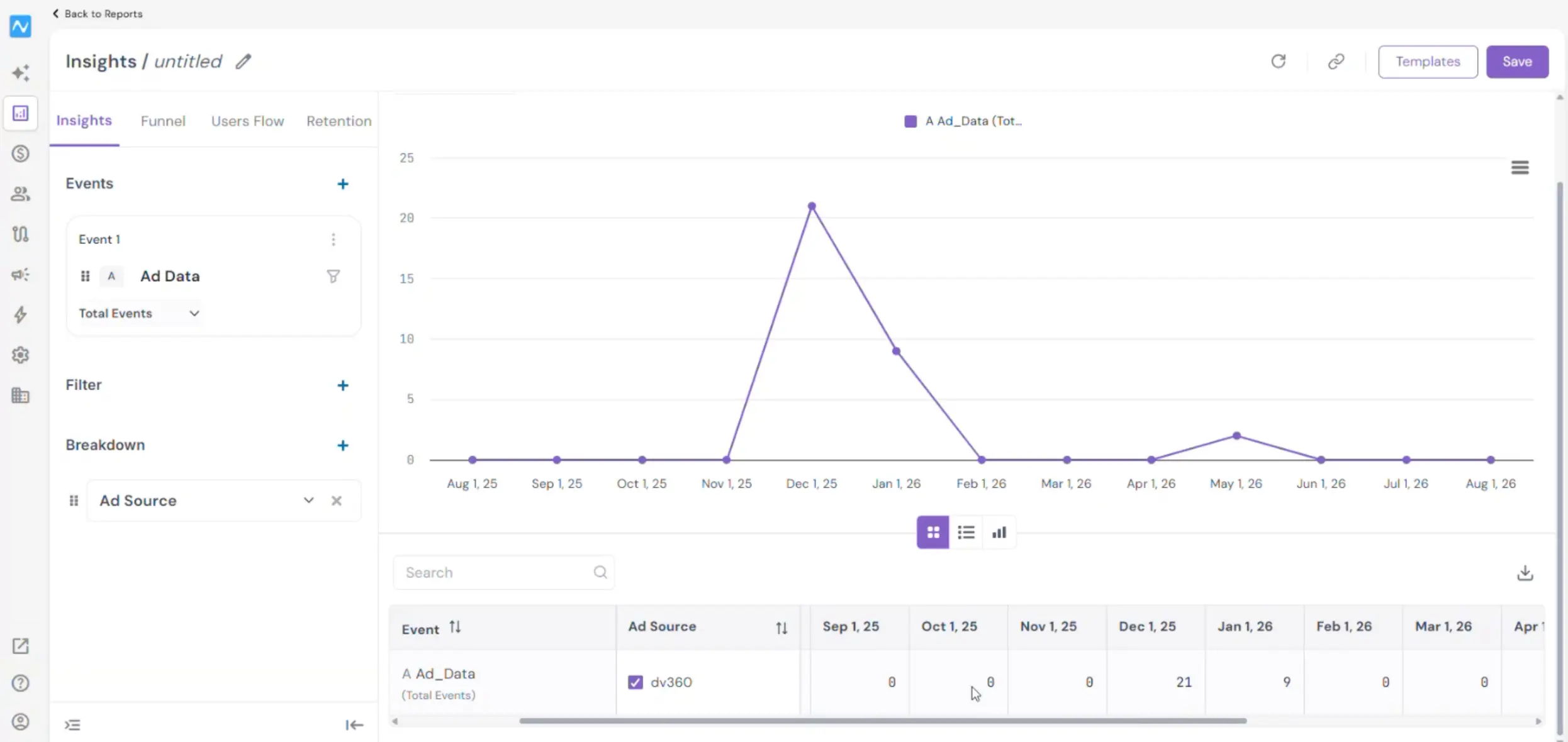Switch to the Funnel tab
Screen dimensions: 1568x742
pyautogui.click(x=163, y=121)
